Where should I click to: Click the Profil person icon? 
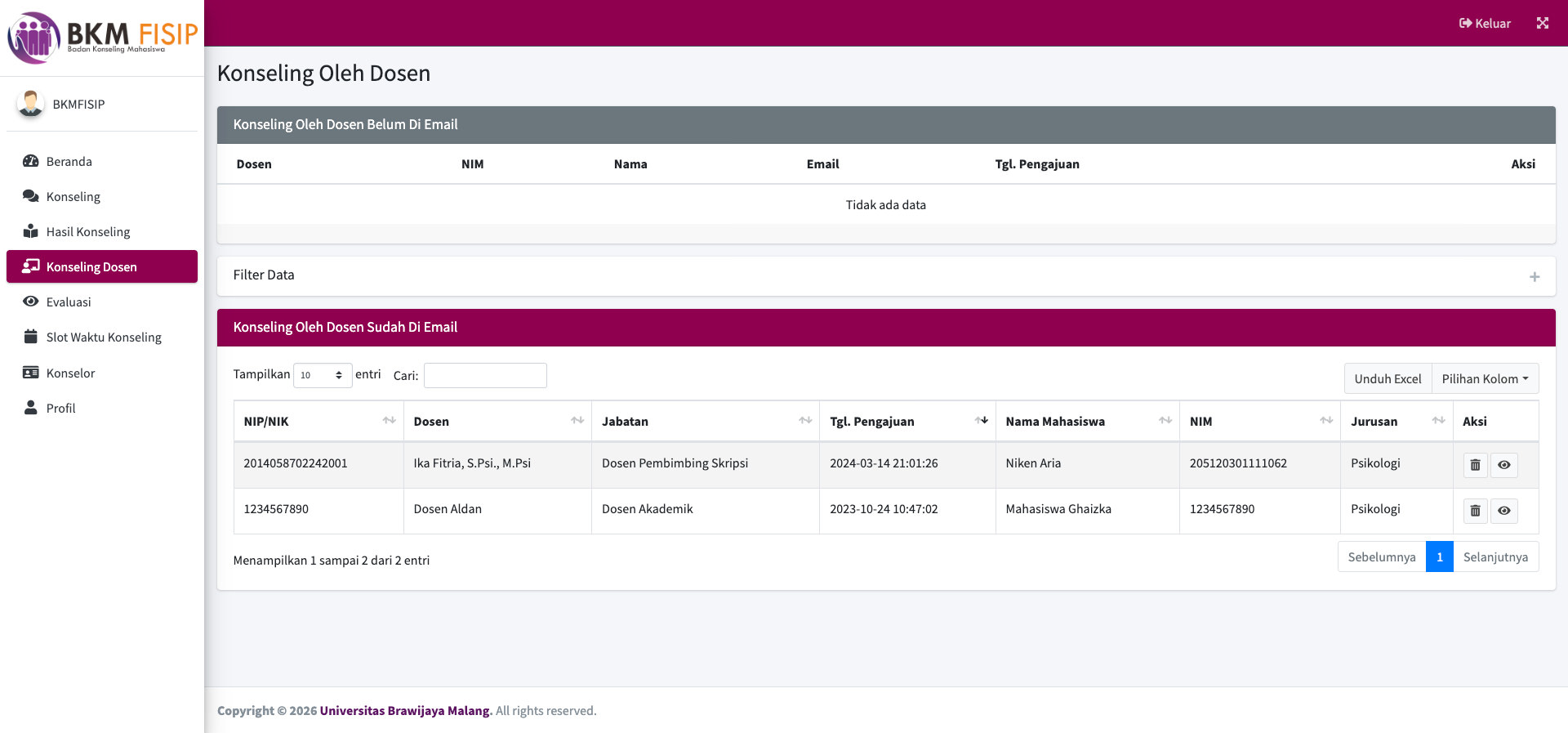pyautogui.click(x=31, y=408)
